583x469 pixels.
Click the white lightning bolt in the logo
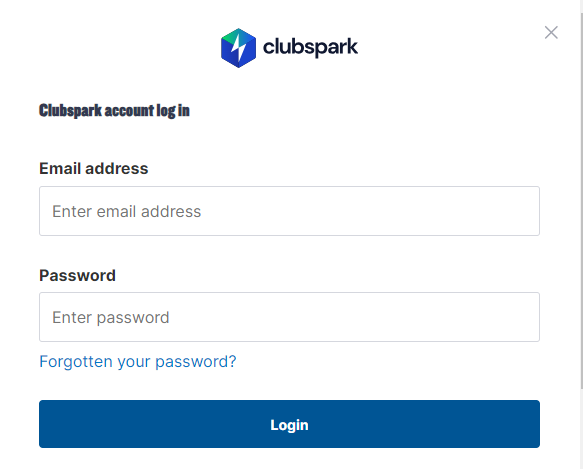point(238,48)
